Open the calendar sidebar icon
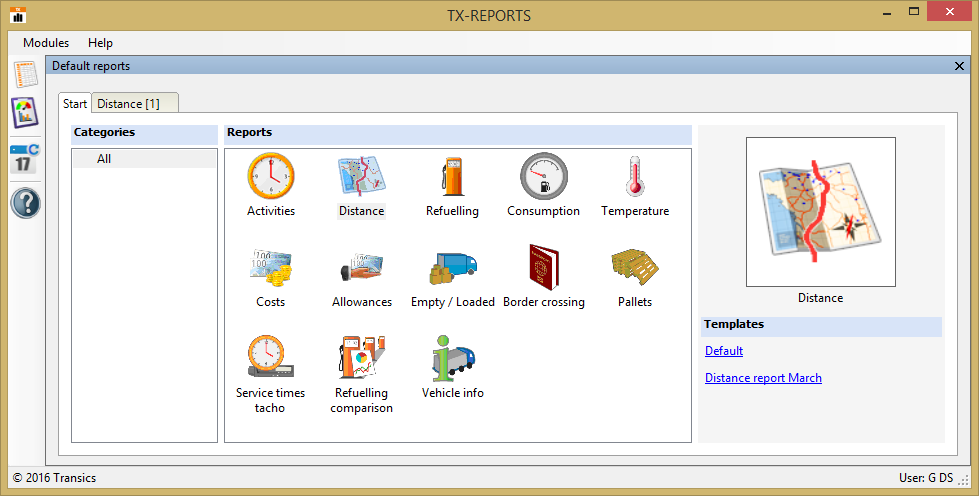 point(25,159)
